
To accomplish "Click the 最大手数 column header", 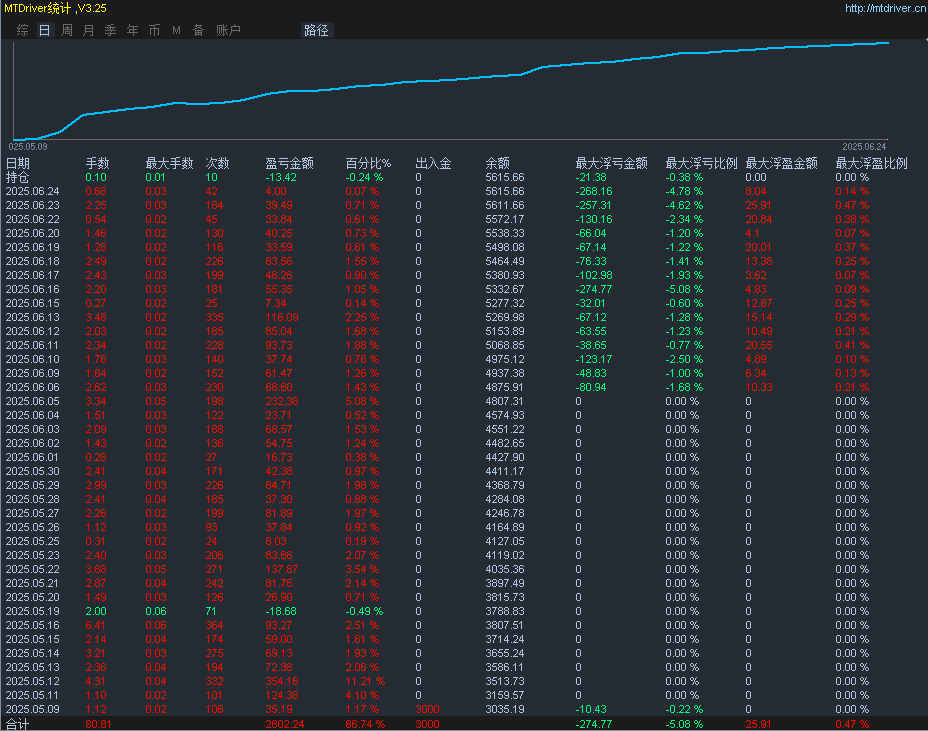I will click(169, 163).
